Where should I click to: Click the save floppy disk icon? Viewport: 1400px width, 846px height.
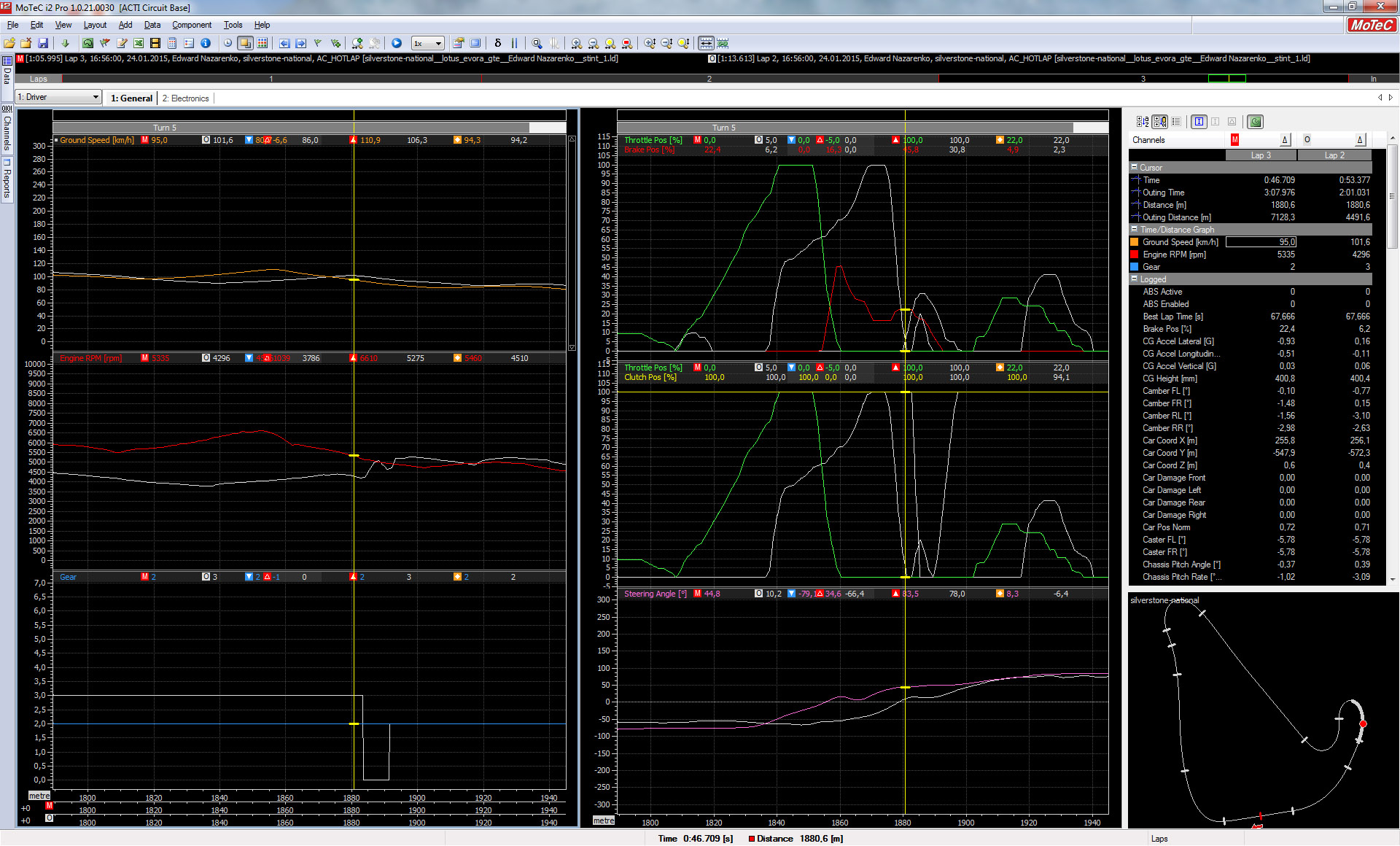tap(43, 43)
